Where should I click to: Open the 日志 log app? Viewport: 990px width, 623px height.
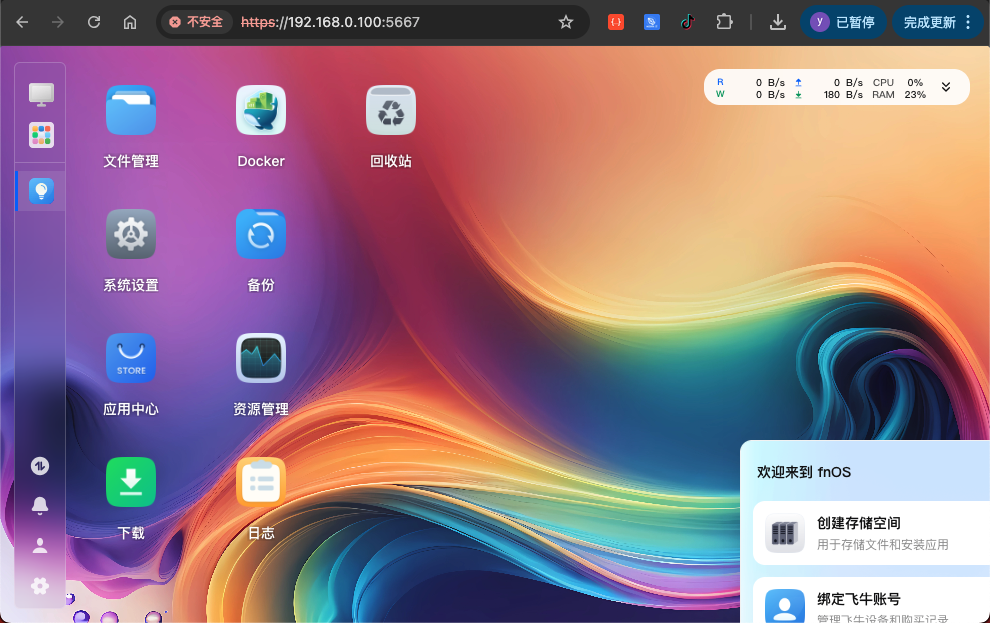click(x=261, y=482)
